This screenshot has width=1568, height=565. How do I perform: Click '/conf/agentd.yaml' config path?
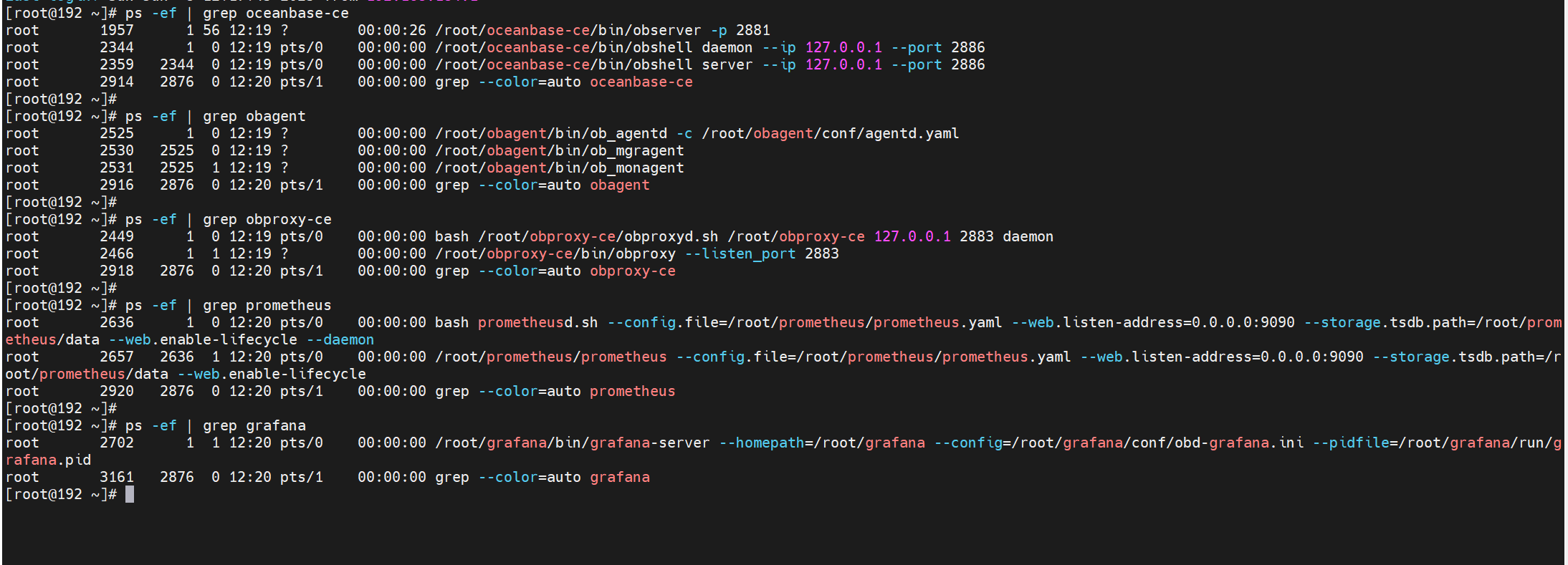(x=886, y=133)
